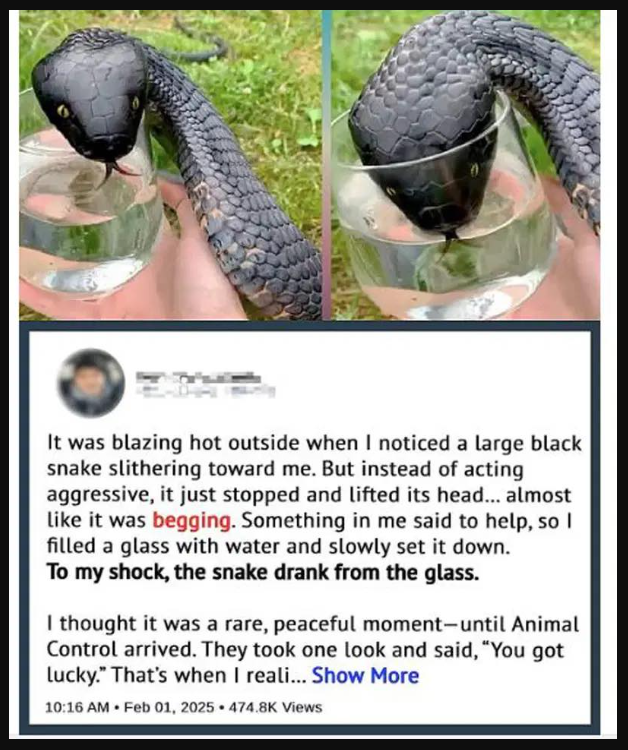Click bold sentence about the snake drinking
The width and height of the screenshot is (628, 750).
pos(263,572)
